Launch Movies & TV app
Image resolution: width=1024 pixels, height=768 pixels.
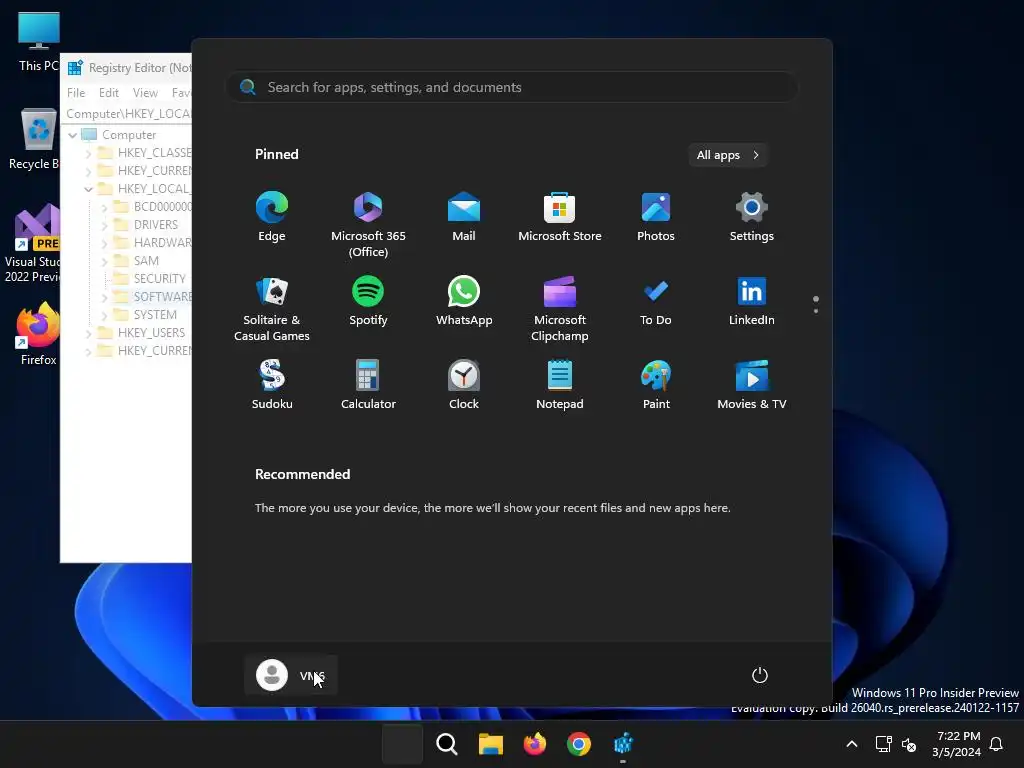pos(752,385)
